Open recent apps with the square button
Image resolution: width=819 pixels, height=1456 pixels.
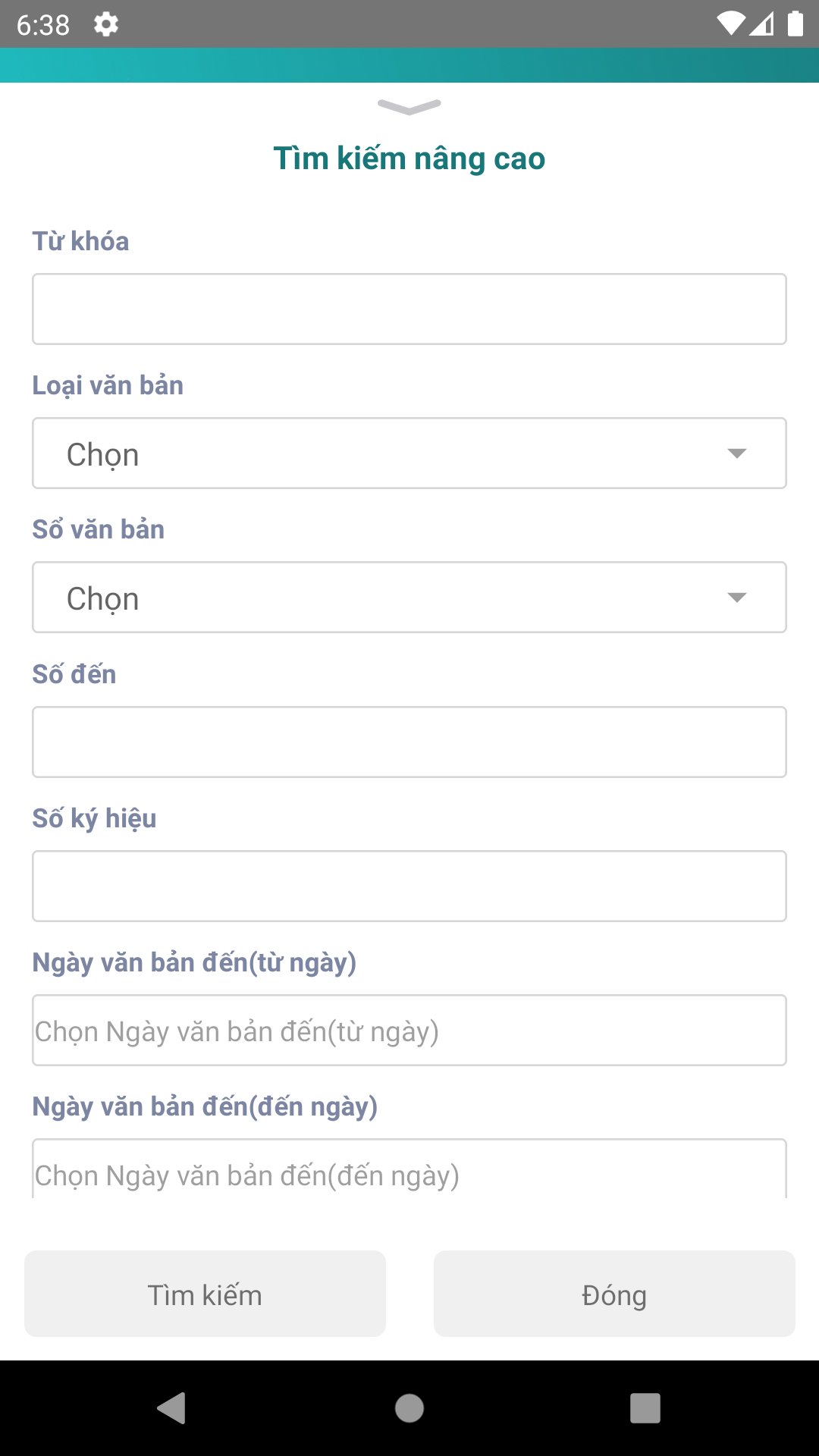click(x=645, y=1410)
